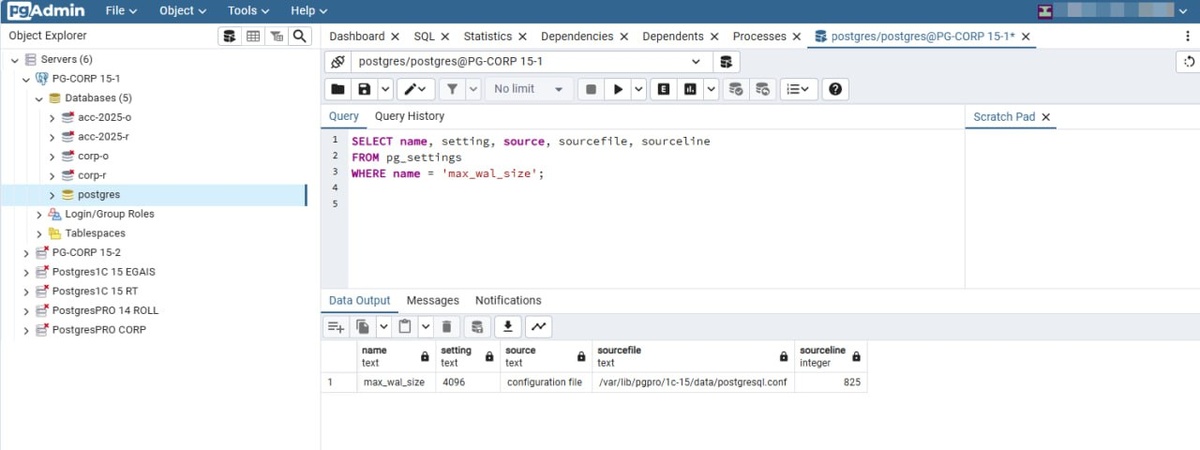The width and height of the screenshot is (1200, 450).
Task: Execute the query with play button
Action: tap(618, 89)
